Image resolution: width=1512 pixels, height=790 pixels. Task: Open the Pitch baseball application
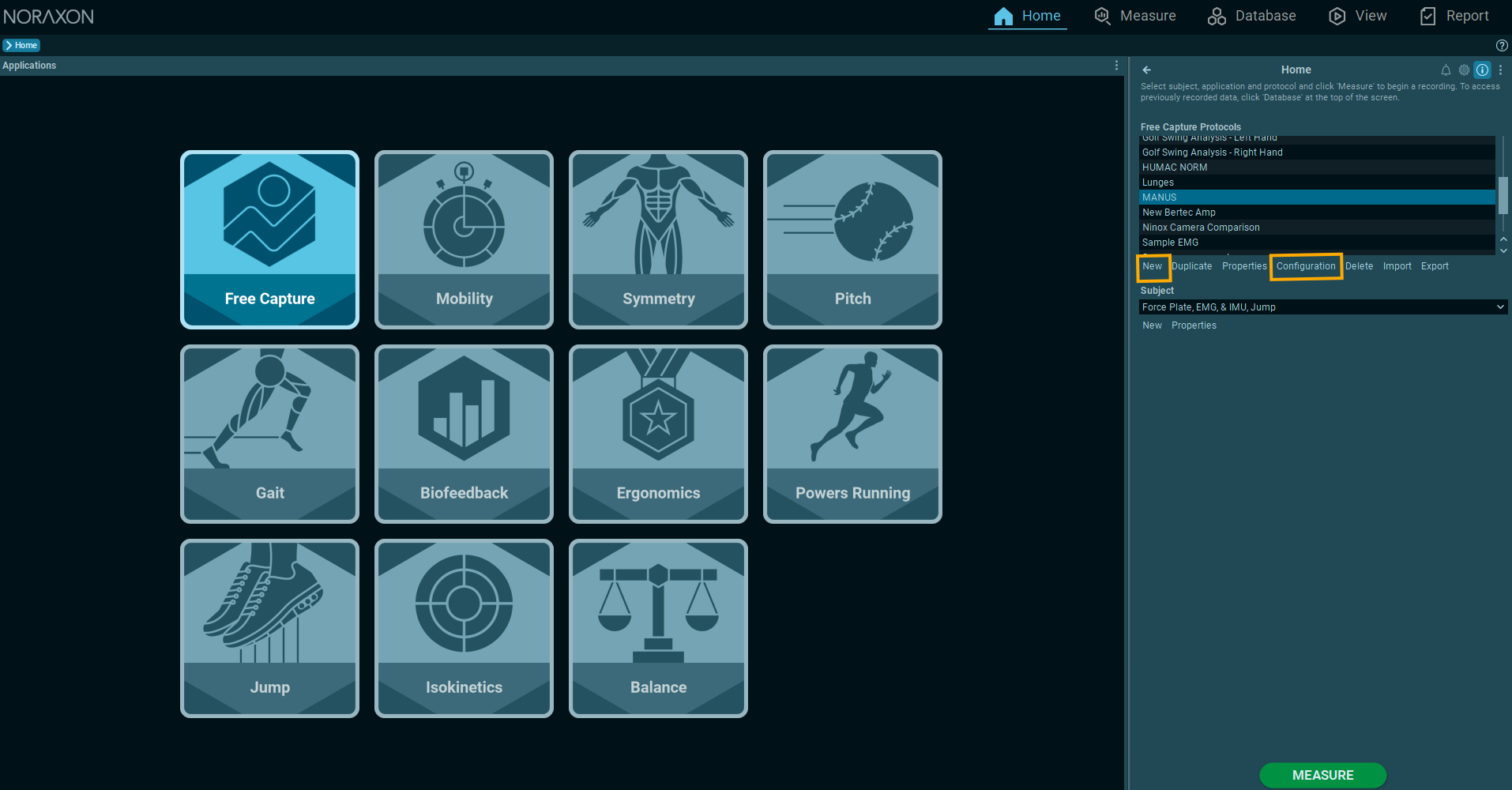point(852,239)
